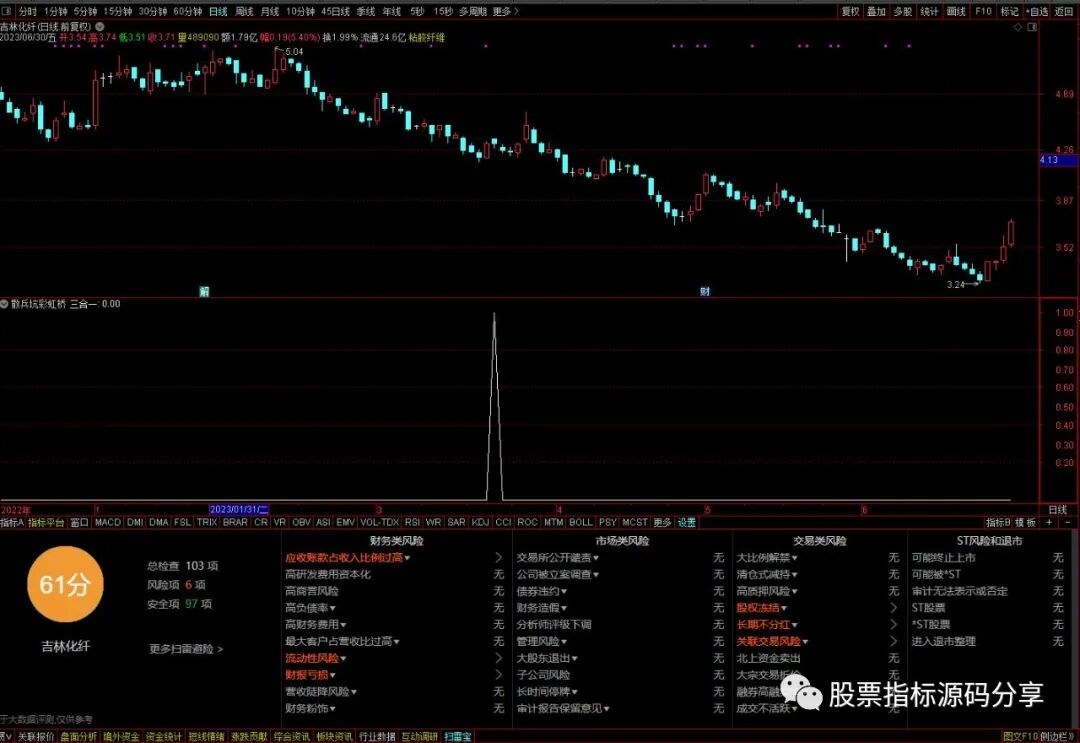Click the 复权 toolbar button
This screenshot has height=743, width=1080.
coord(851,12)
